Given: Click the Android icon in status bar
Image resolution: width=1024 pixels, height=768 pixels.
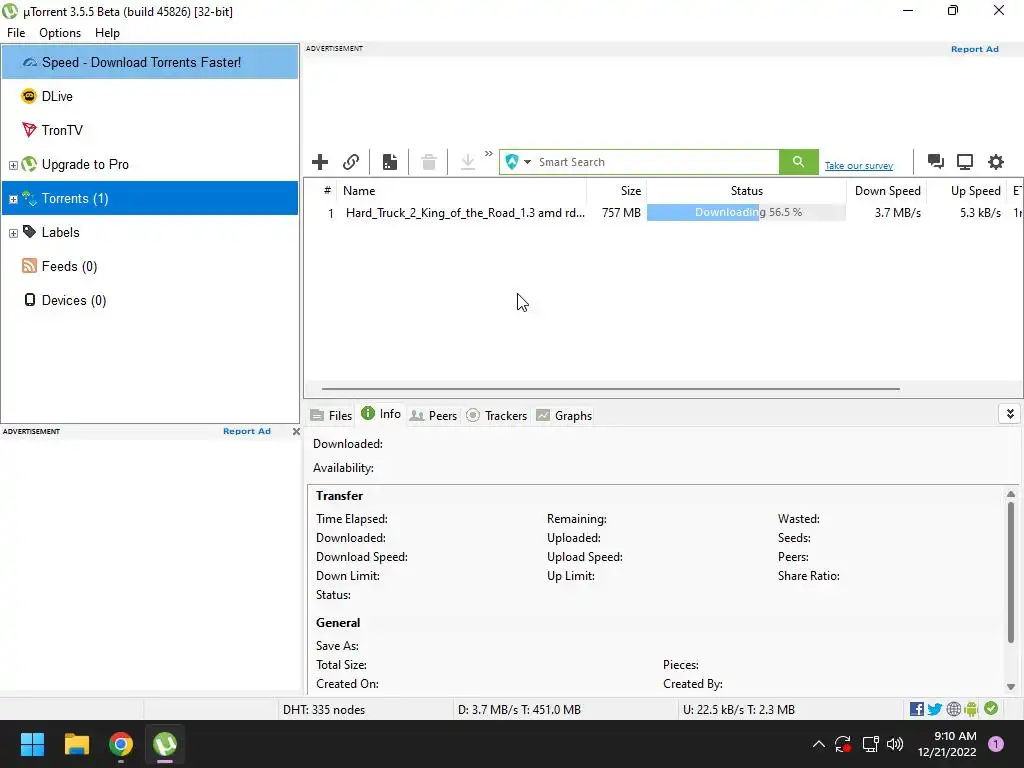Looking at the screenshot, I should pyautogui.click(x=971, y=709).
